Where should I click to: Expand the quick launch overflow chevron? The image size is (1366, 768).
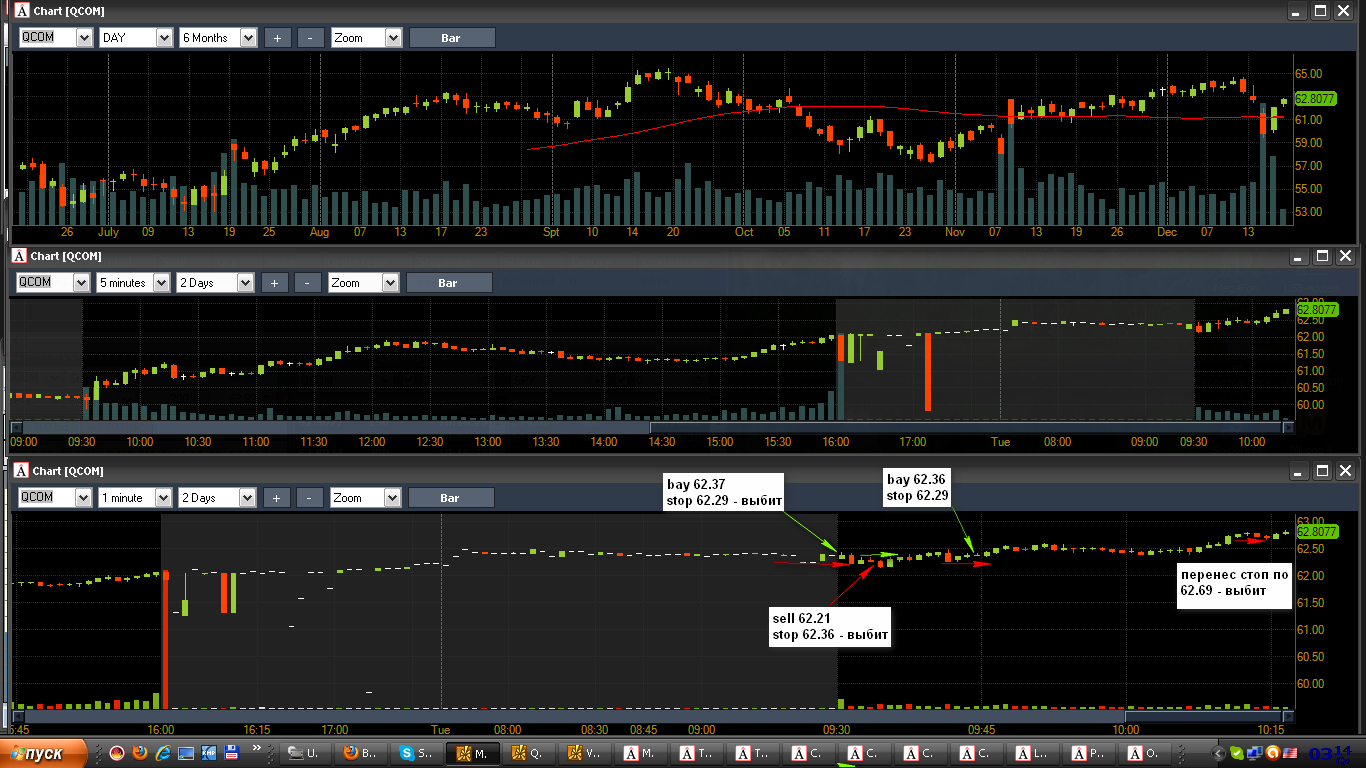click(x=257, y=749)
